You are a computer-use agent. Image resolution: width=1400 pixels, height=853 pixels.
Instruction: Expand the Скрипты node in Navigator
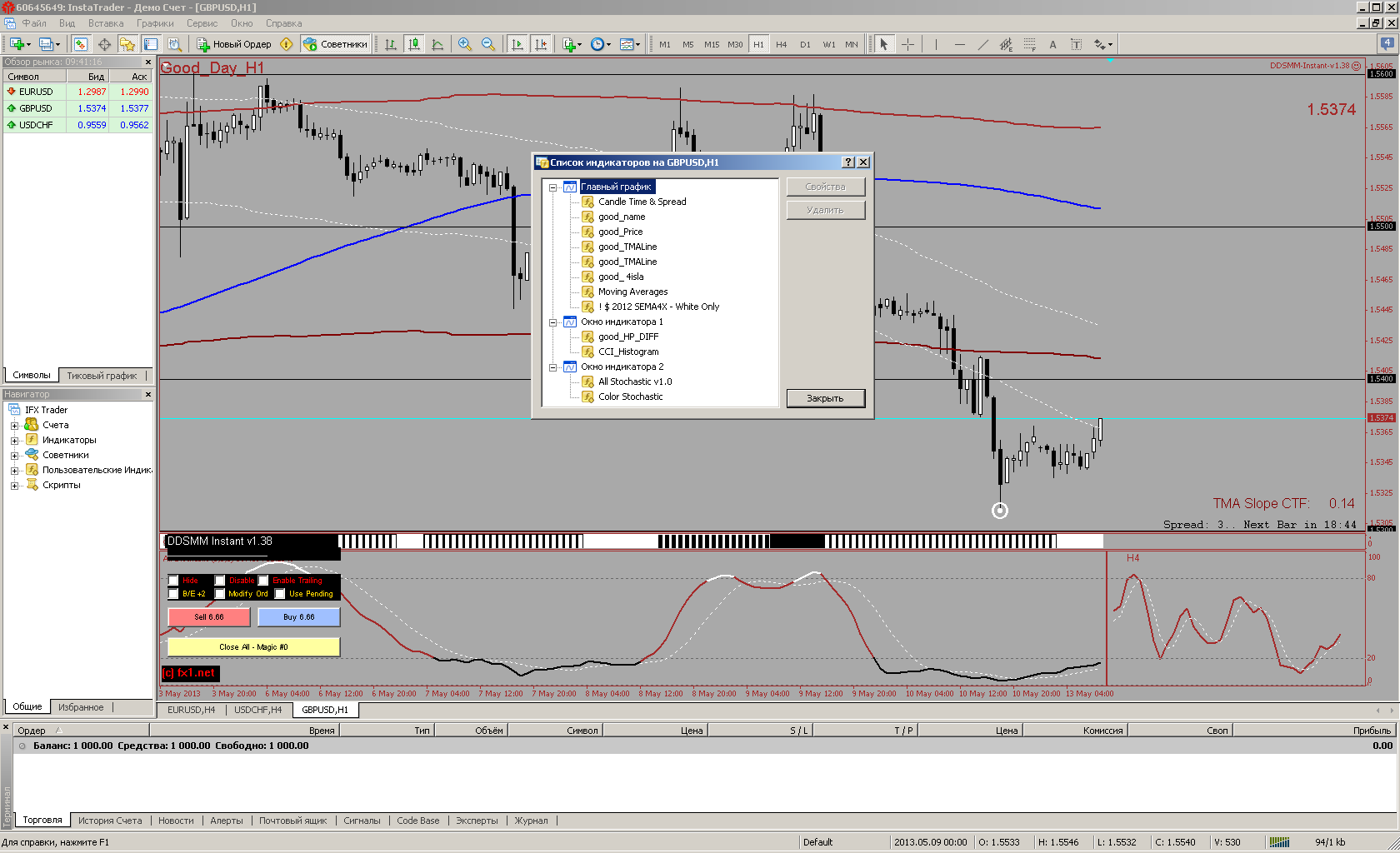click(14, 486)
